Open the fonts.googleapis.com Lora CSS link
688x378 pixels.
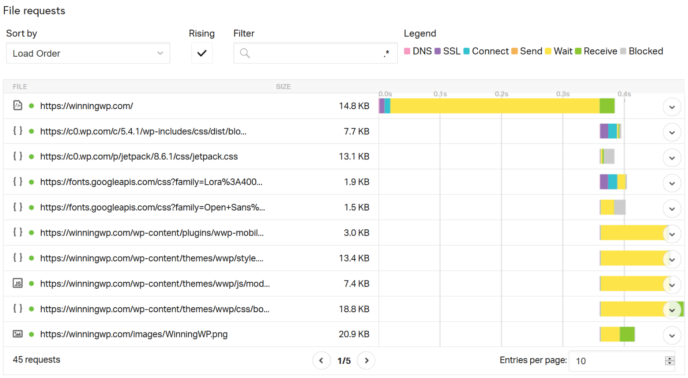pos(151,182)
